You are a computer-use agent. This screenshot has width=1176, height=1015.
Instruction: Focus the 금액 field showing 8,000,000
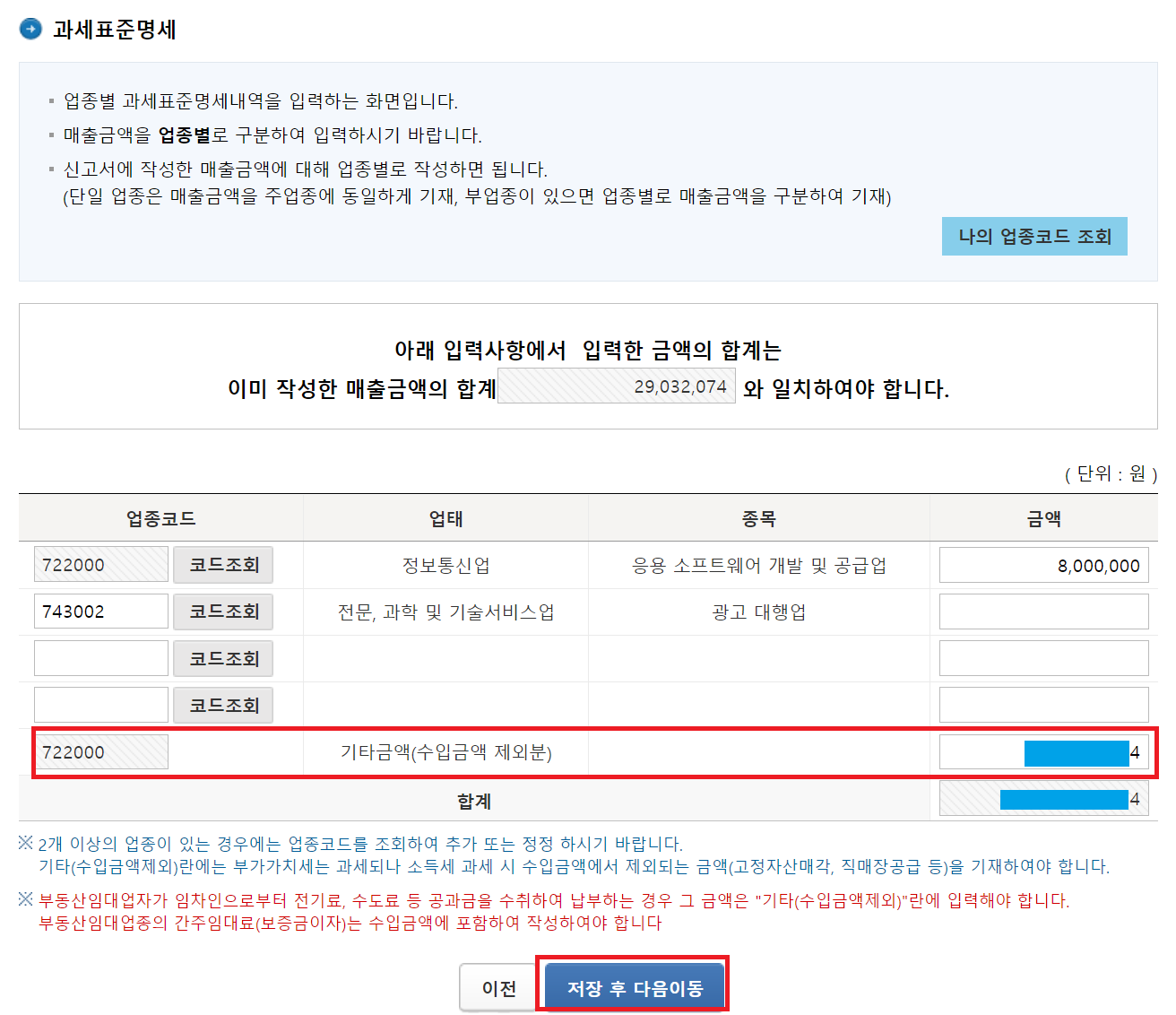[x=1044, y=566]
